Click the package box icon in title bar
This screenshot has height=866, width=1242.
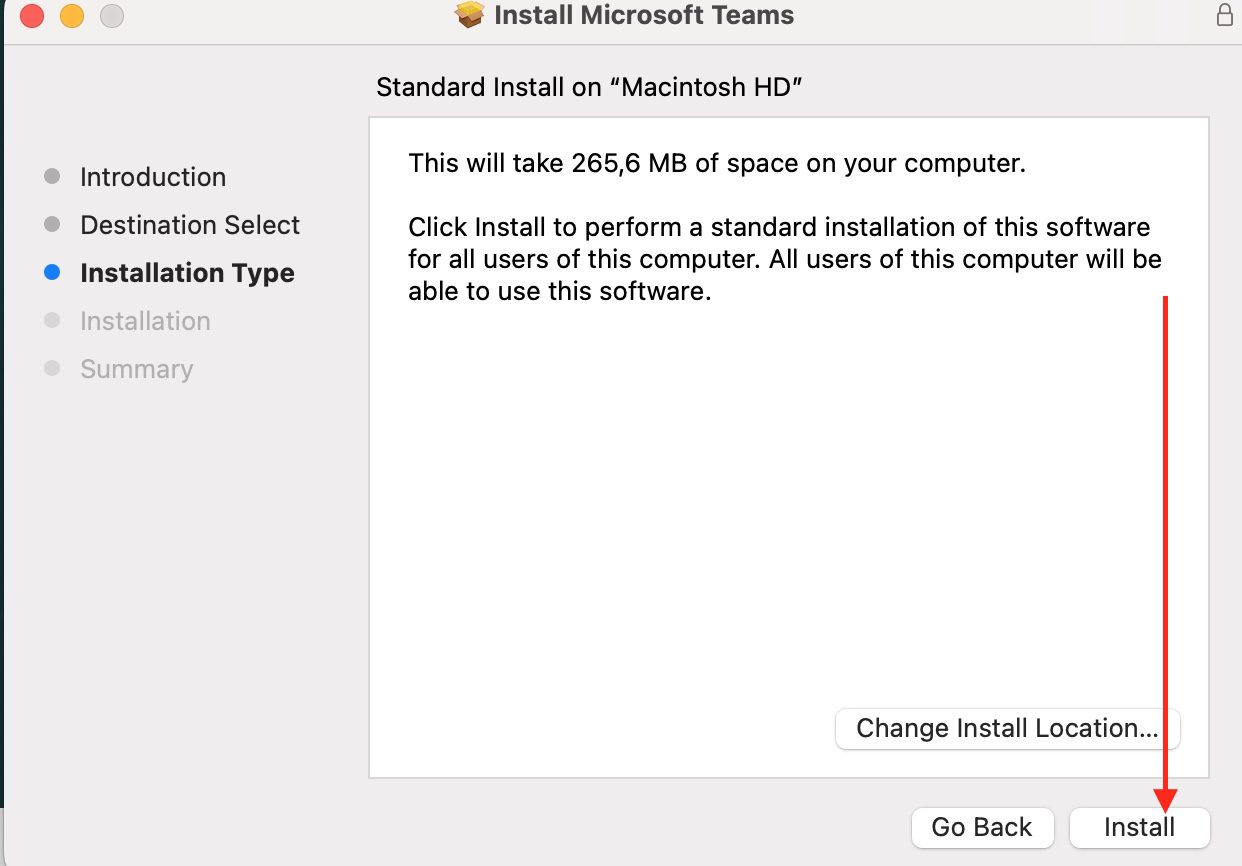(x=470, y=15)
